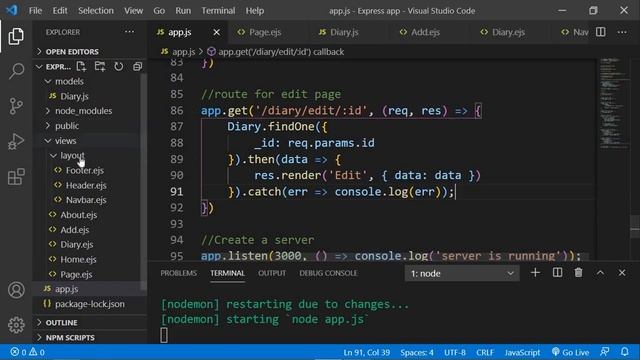Screen dimensions: 640x360
Task: Go to line via Ln 91, Col 39
Action: tap(367, 352)
